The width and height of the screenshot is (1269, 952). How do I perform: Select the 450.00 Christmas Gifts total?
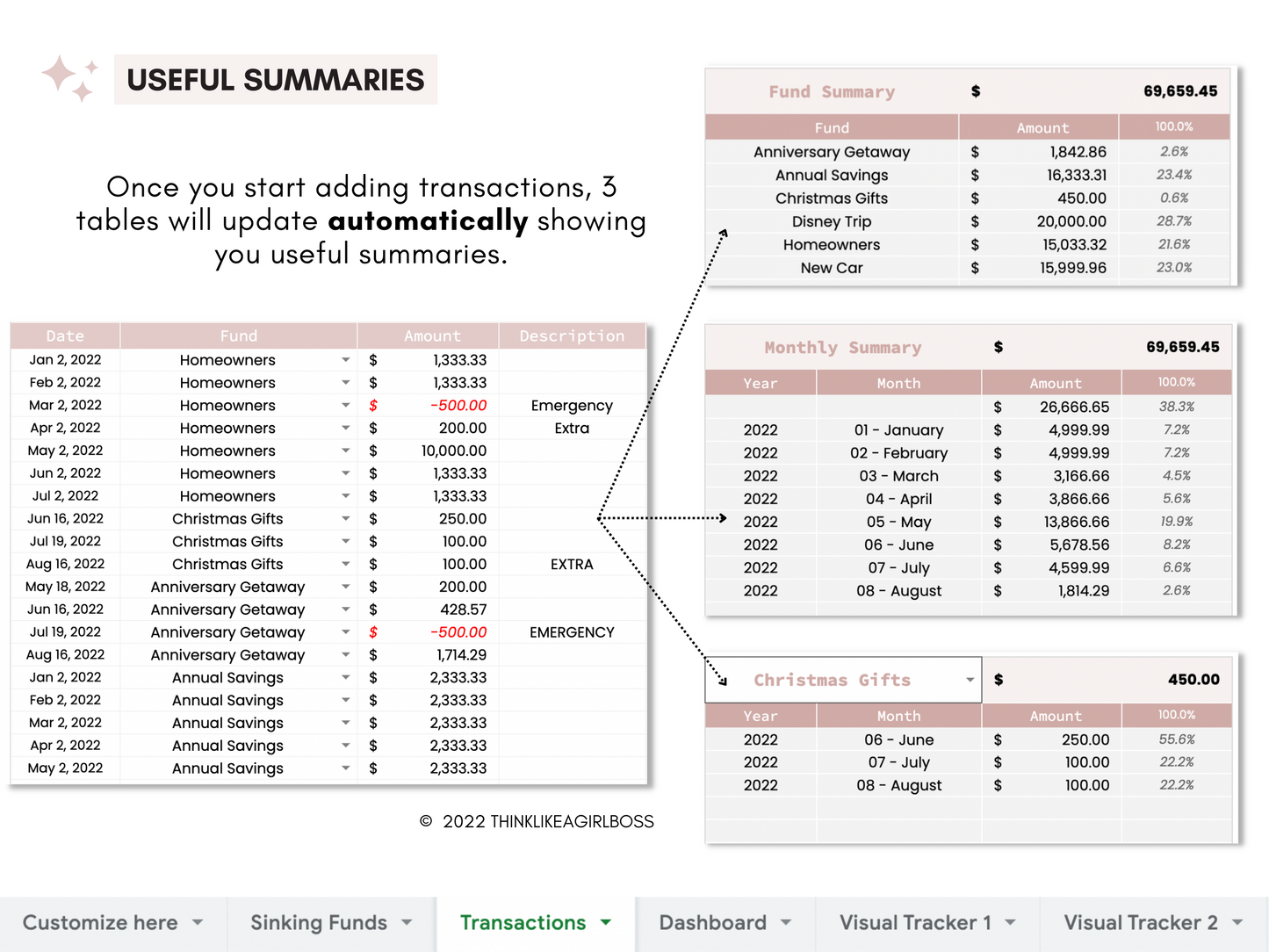click(1192, 679)
